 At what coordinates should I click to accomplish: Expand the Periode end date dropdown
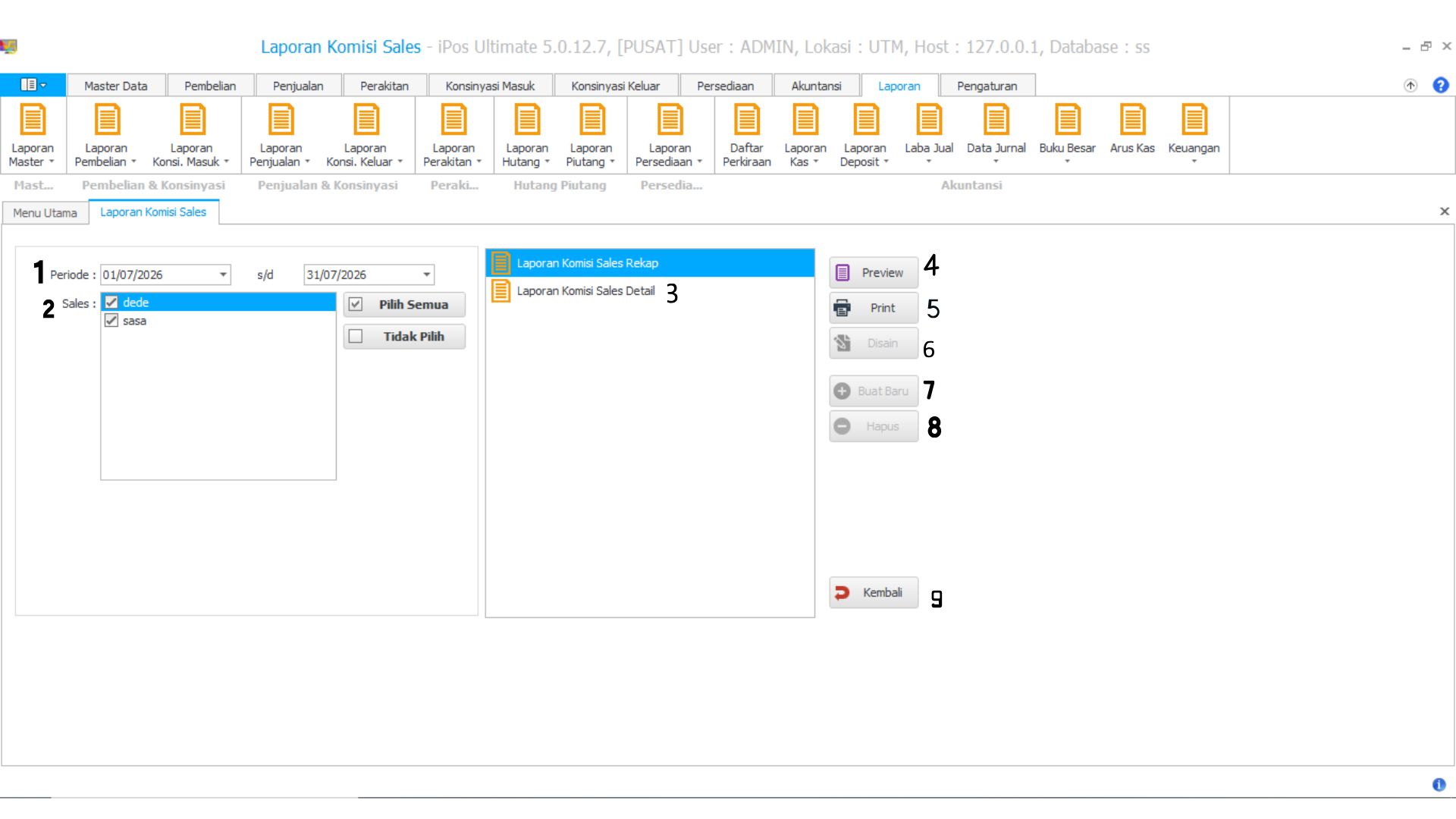(x=427, y=275)
